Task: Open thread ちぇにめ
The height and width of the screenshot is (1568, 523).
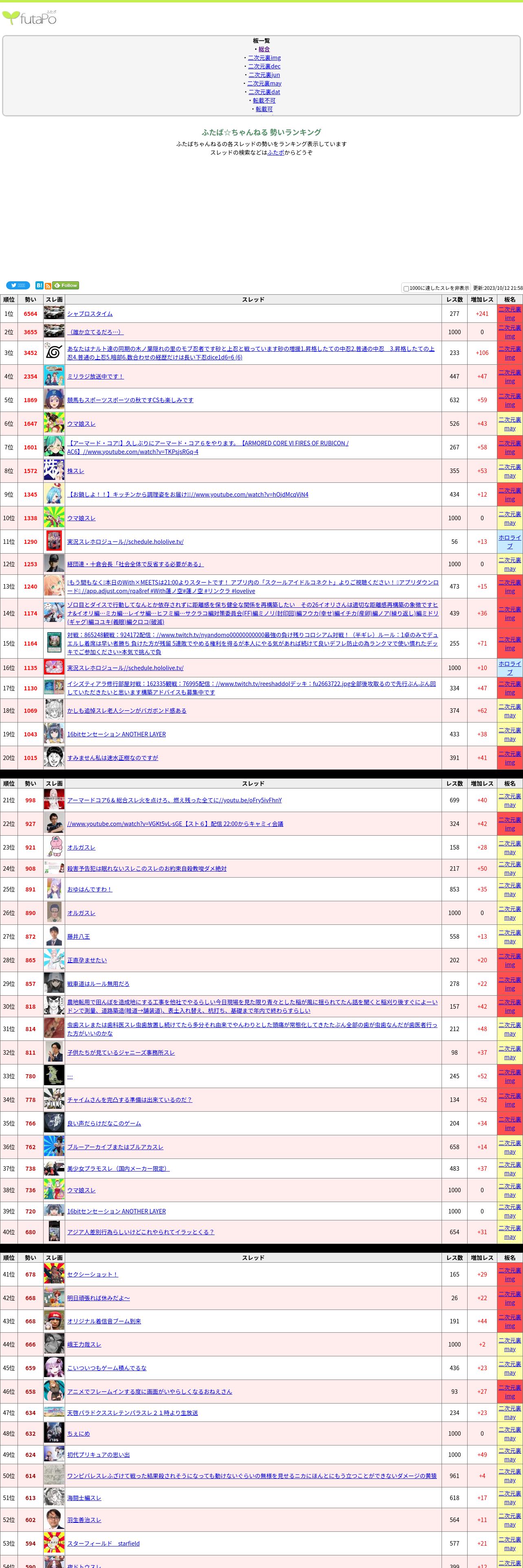Action: click(x=78, y=1434)
